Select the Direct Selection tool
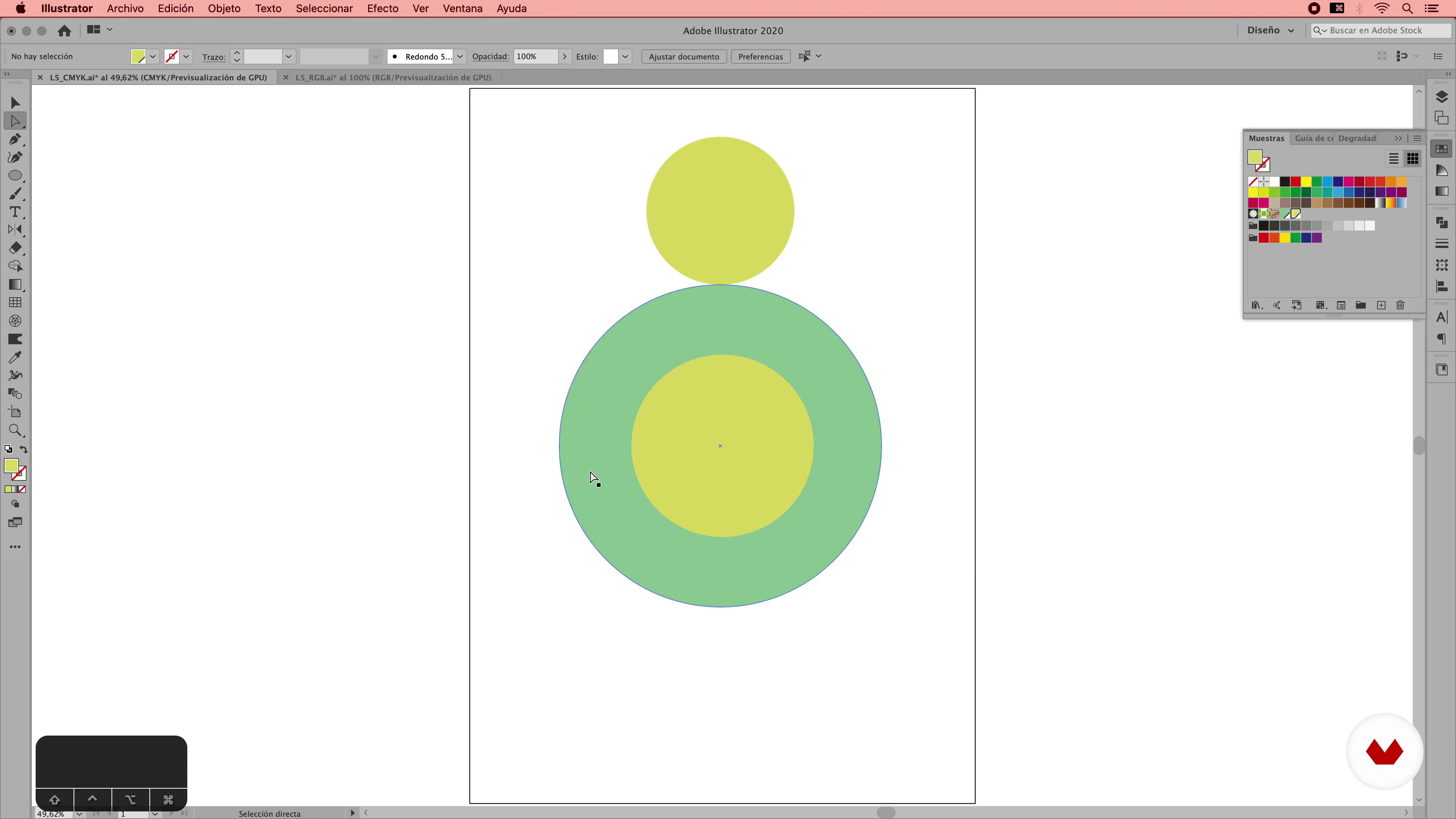The width and height of the screenshot is (1456, 819). pyautogui.click(x=15, y=121)
